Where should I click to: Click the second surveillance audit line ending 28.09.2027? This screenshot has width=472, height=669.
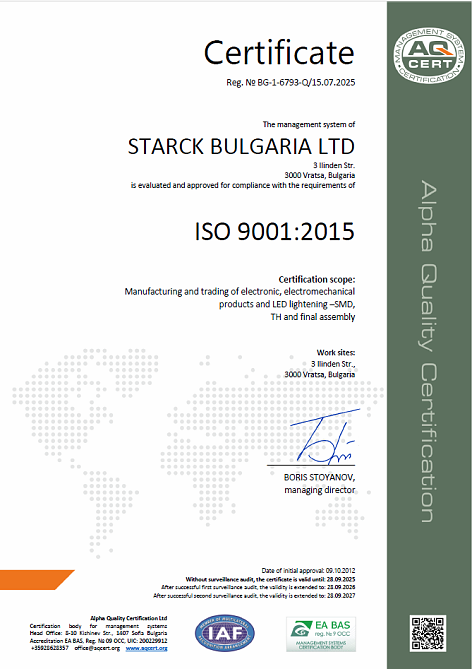click(254, 596)
